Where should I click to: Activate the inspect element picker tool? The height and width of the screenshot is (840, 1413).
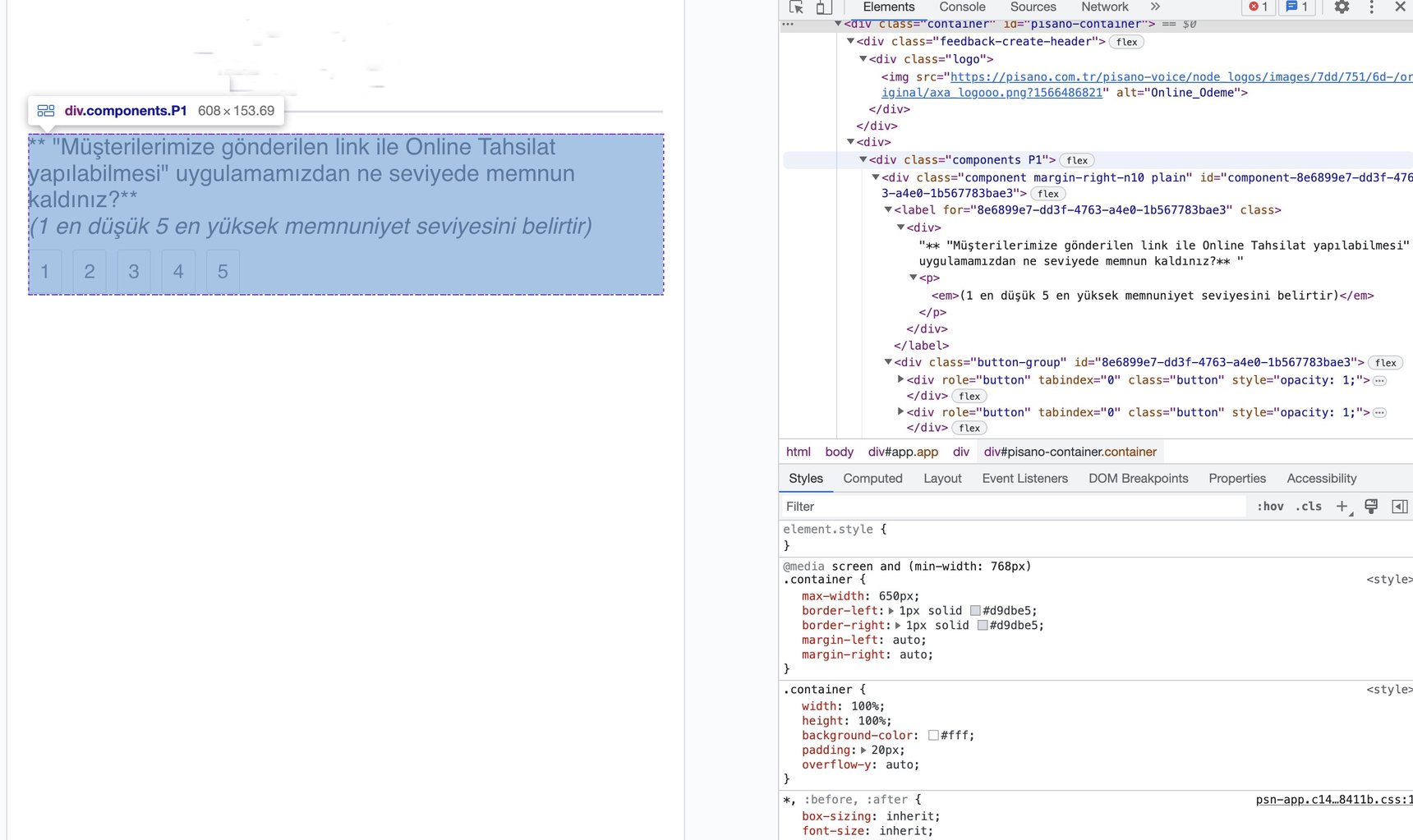(796, 7)
